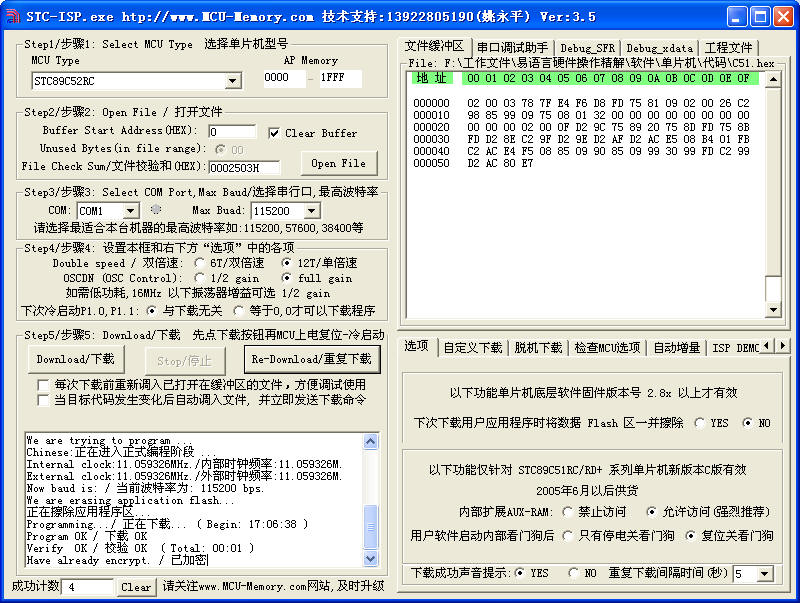Screen dimensions: 800x603
Task: Expand the re-download interval seconds dropdown
Action: click(767, 574)
